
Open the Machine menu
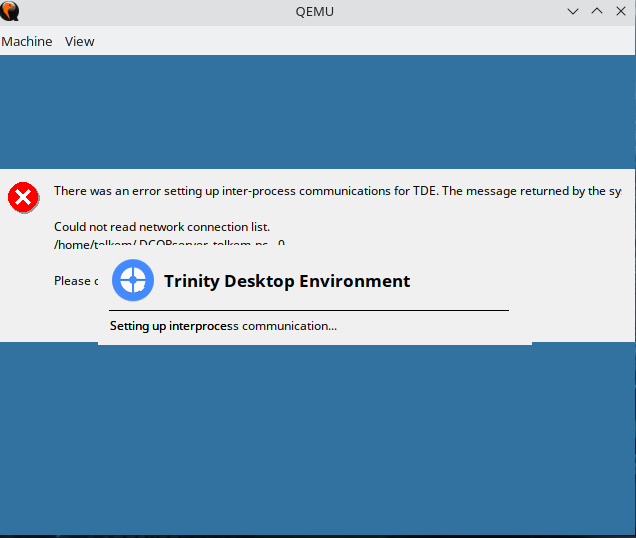(x=27, y=41)
